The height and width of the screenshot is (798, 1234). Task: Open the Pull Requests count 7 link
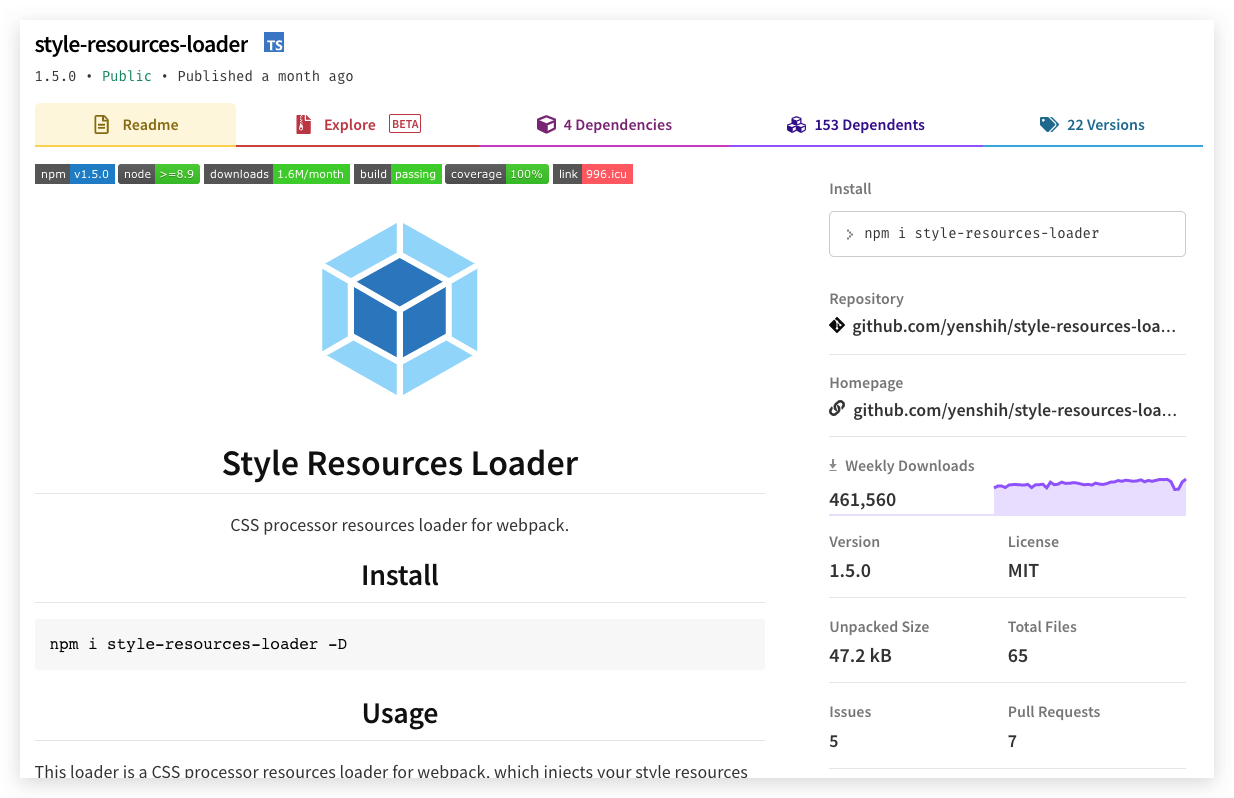(1013, 741)
